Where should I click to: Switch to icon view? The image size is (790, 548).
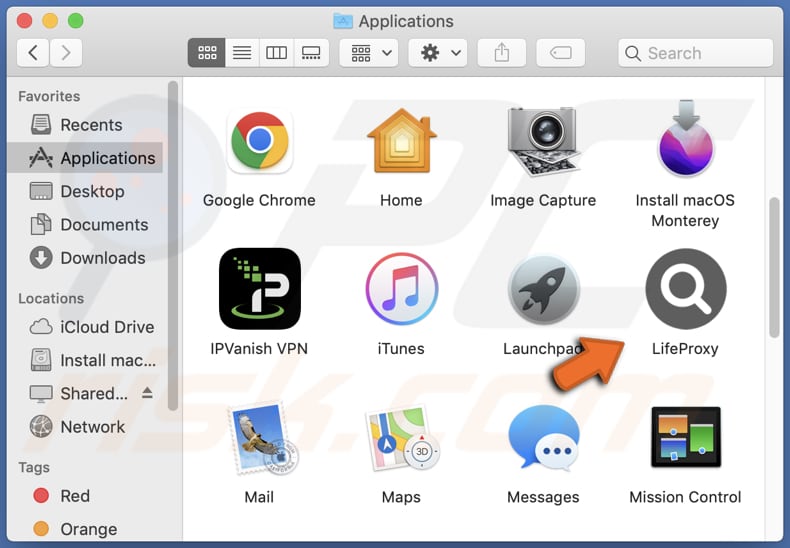[207, 52]
